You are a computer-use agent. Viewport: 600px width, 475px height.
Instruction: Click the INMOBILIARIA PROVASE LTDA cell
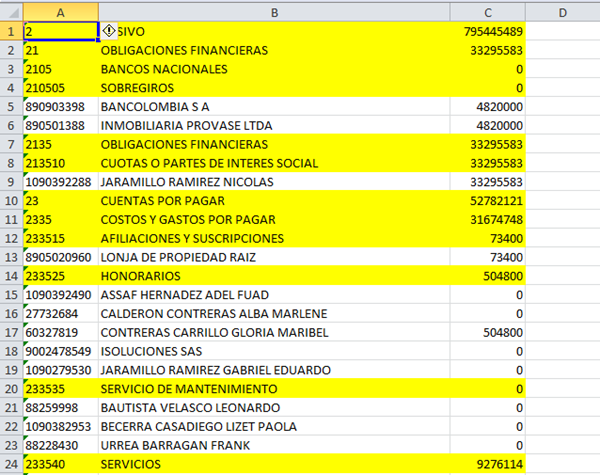[273, 126]
